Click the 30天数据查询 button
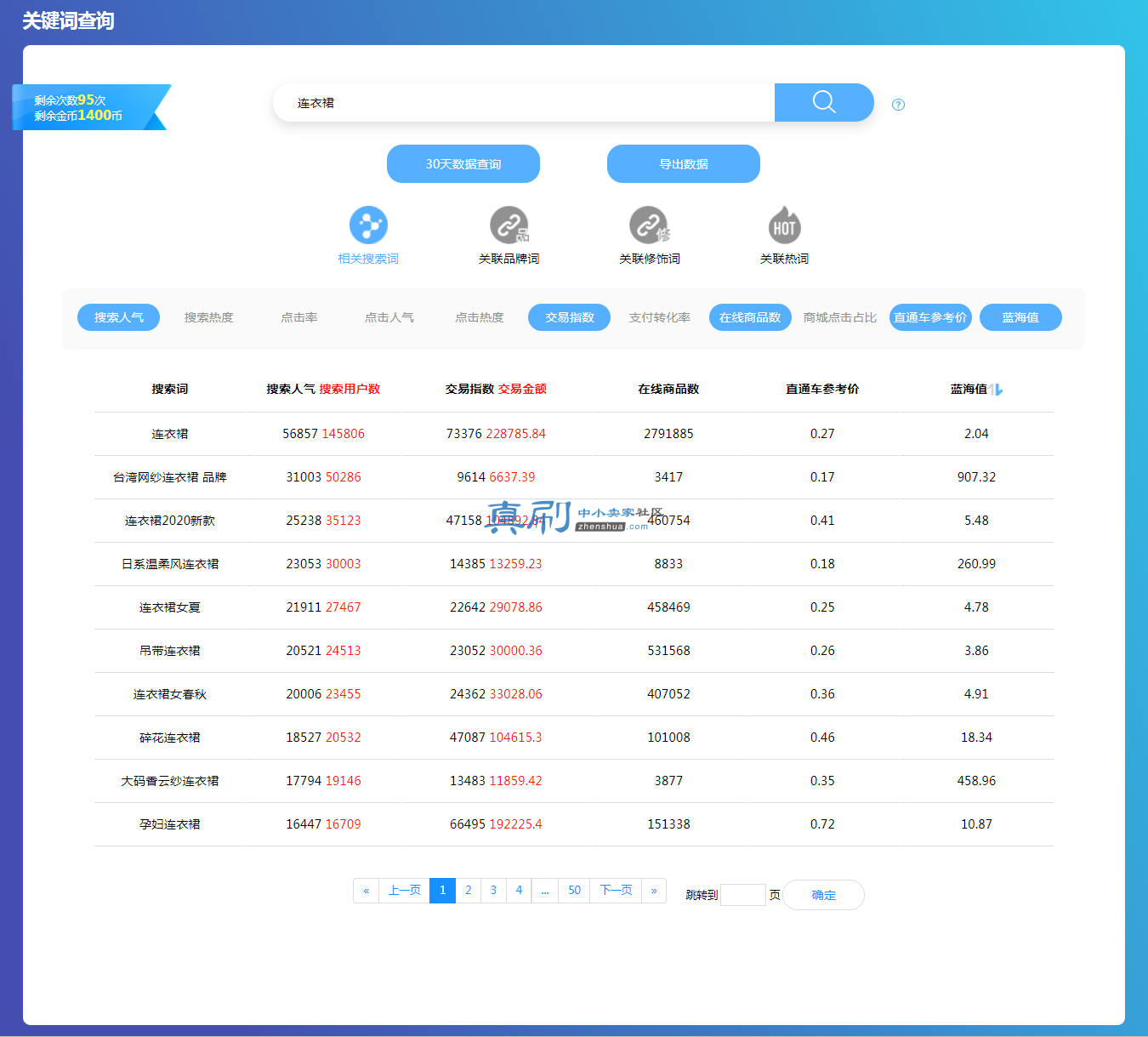The width and height of the screenshot is (1148, 1037). [x=463, y=163]
